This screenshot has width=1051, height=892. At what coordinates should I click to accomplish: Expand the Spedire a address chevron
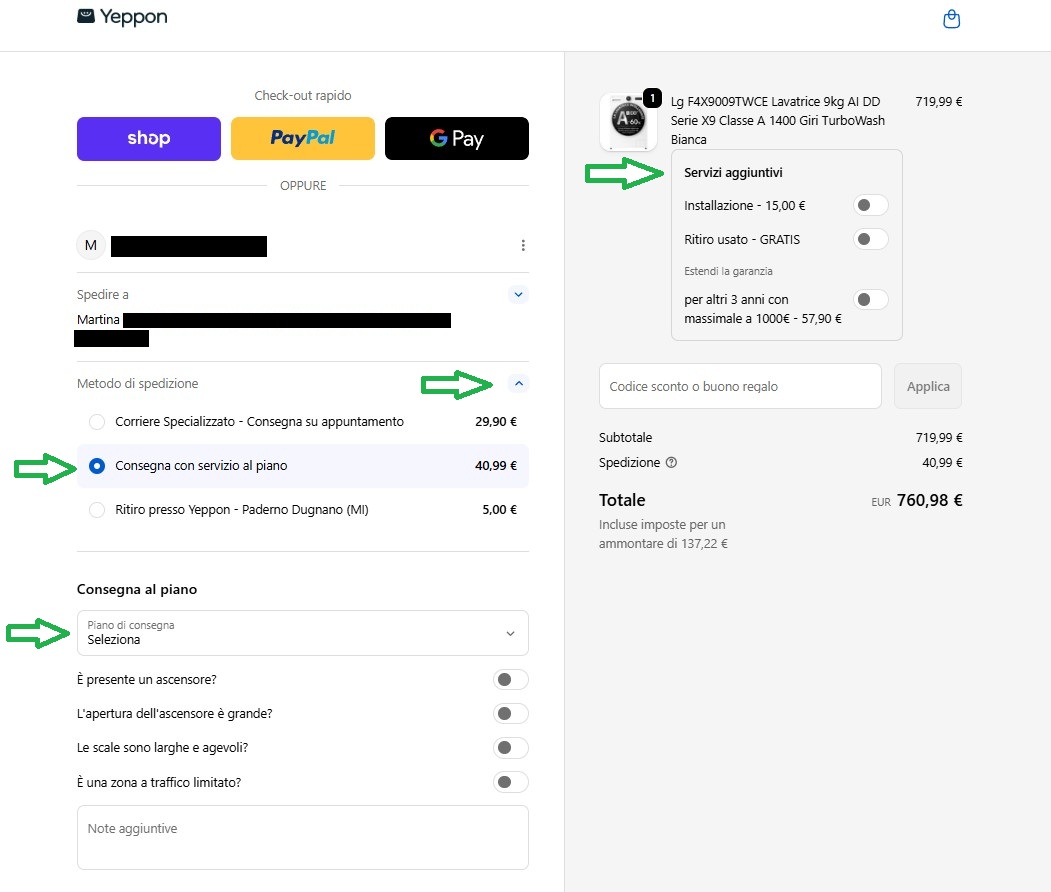[518, 295]
